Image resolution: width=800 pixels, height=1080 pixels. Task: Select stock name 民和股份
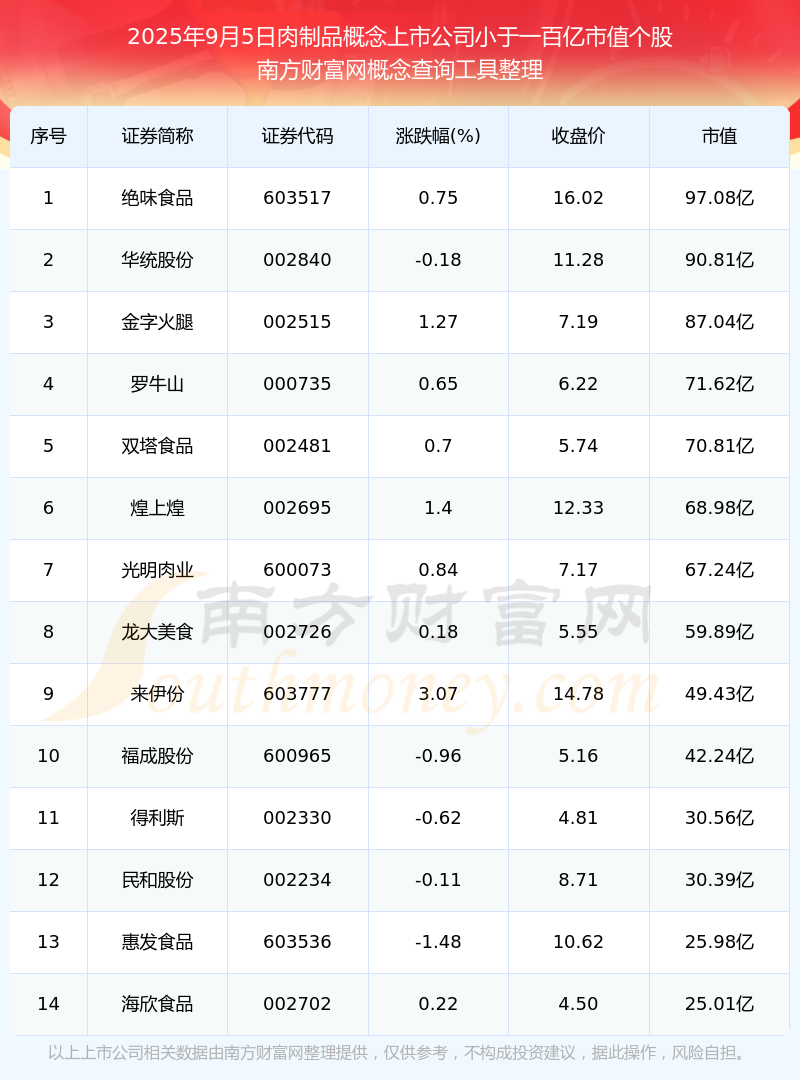coord(157,880)
